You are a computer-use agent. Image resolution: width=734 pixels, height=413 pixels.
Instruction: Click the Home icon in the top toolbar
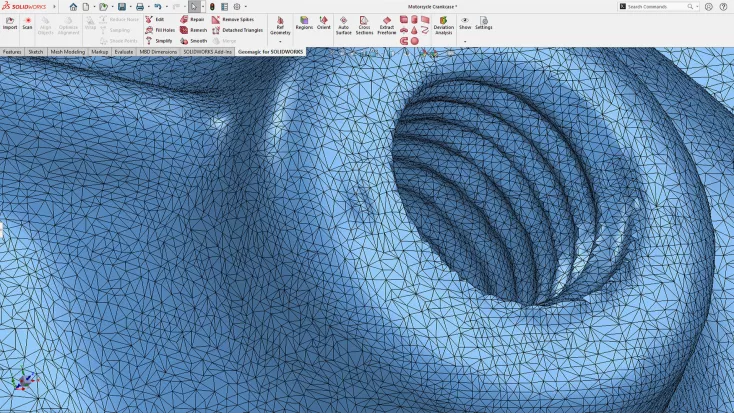pos(73,6)
